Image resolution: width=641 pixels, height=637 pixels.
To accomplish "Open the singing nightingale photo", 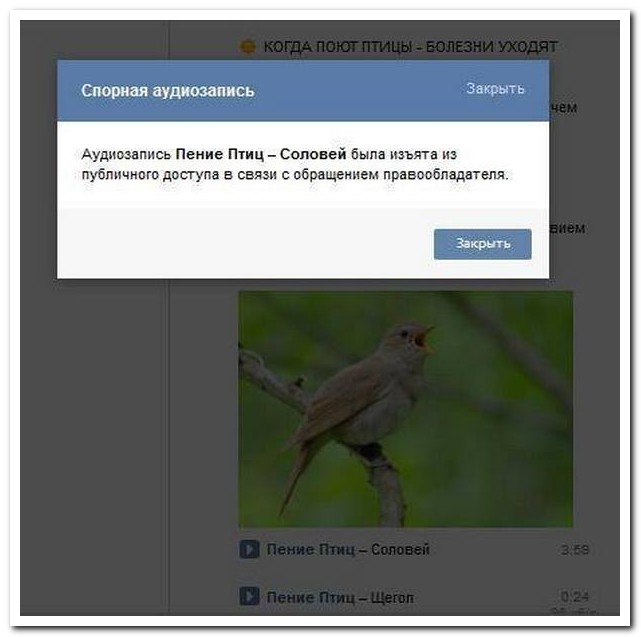I will click(406, 409).
